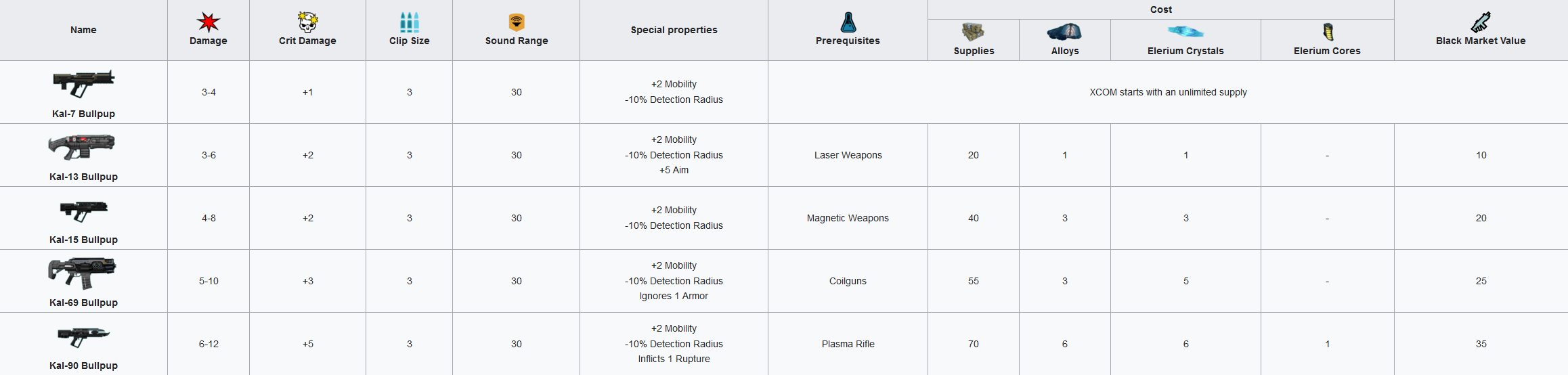The width and height of the screenshot is (1568, 375).
Task: Click the Black Market Value icon
Action: click(x=1481, y=22)
